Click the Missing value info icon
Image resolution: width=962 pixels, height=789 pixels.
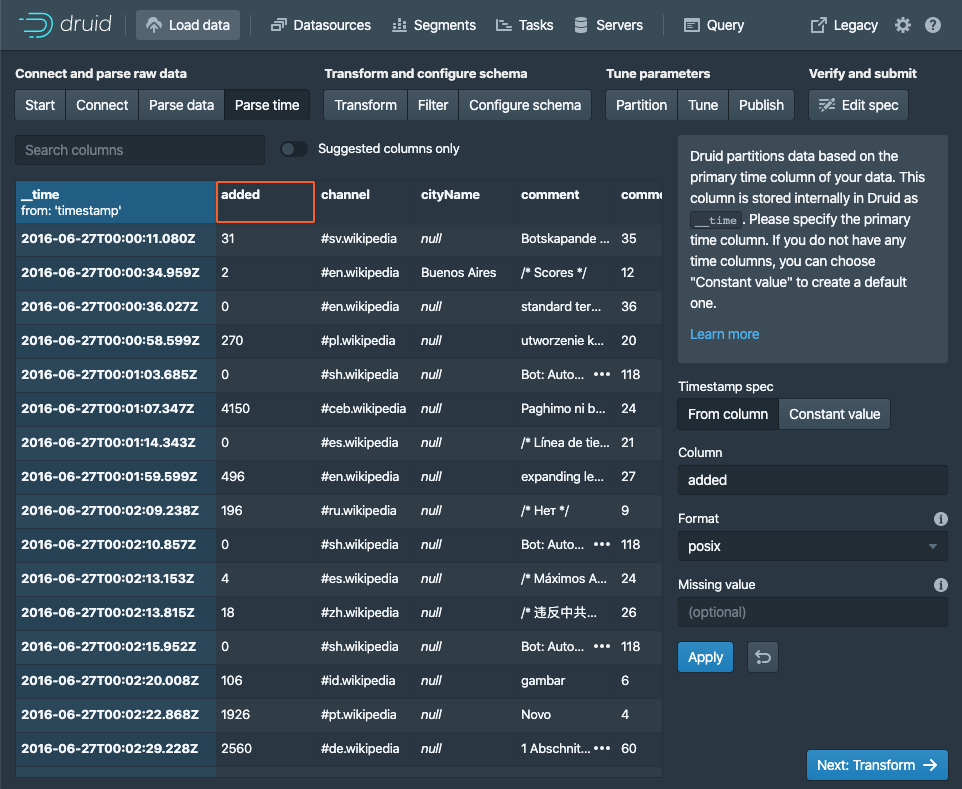(x=940, y=585)
